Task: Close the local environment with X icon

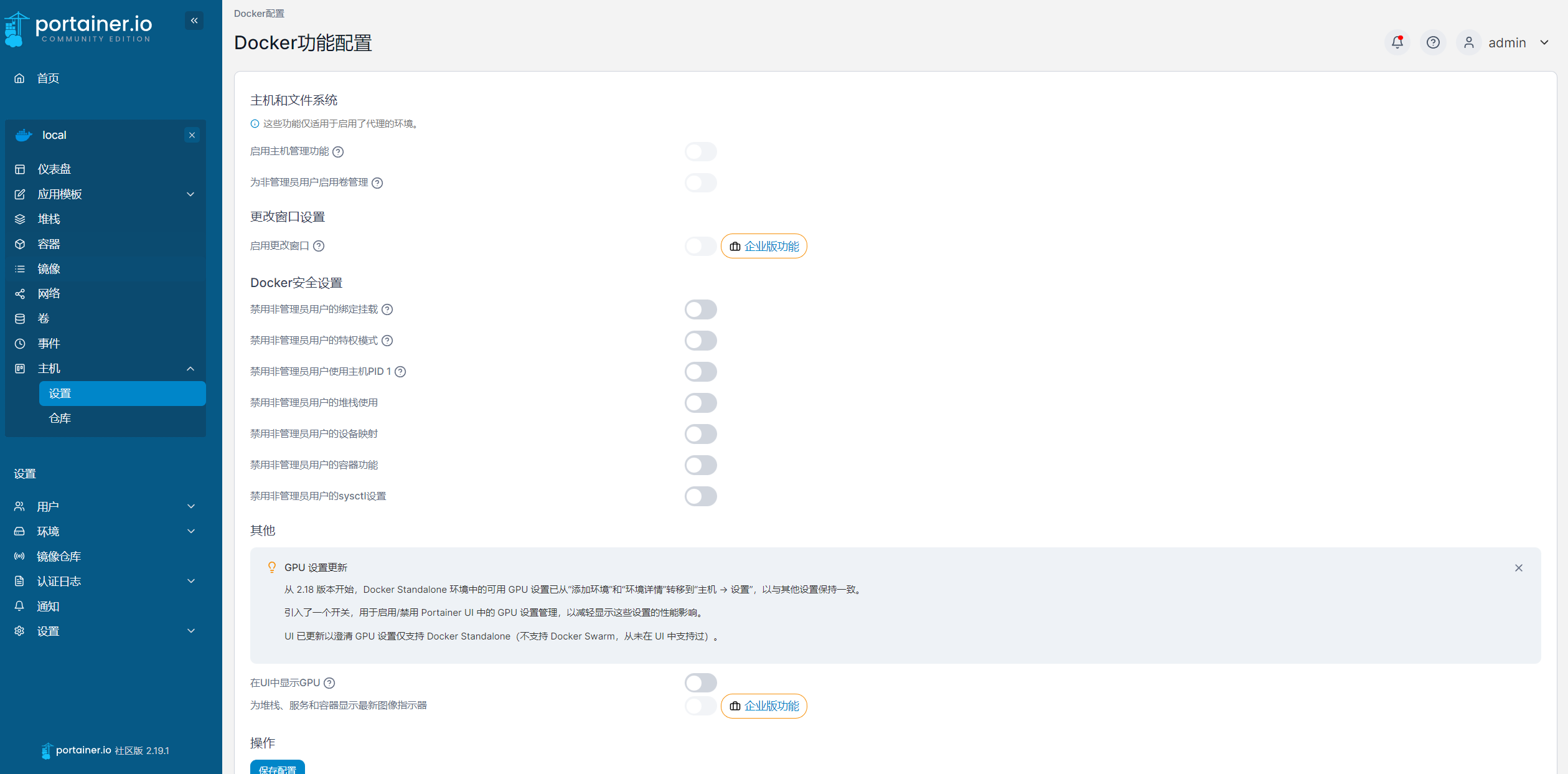Action: (x=192, y=135)
